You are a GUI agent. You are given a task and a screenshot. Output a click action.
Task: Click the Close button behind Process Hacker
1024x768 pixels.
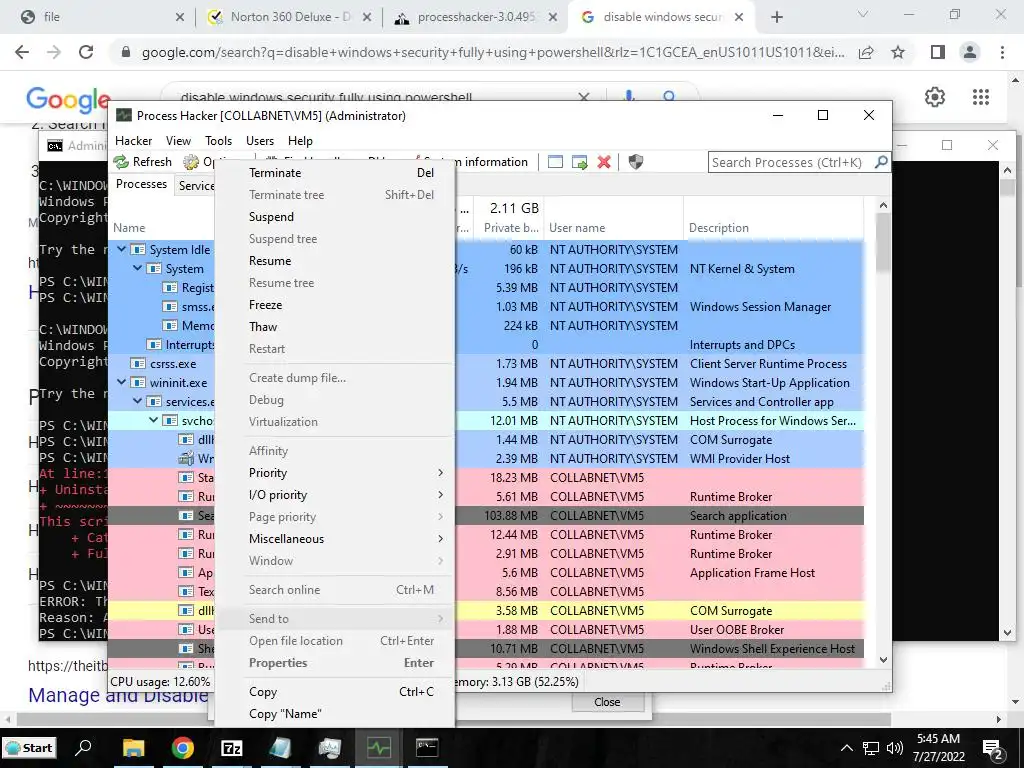607,702
